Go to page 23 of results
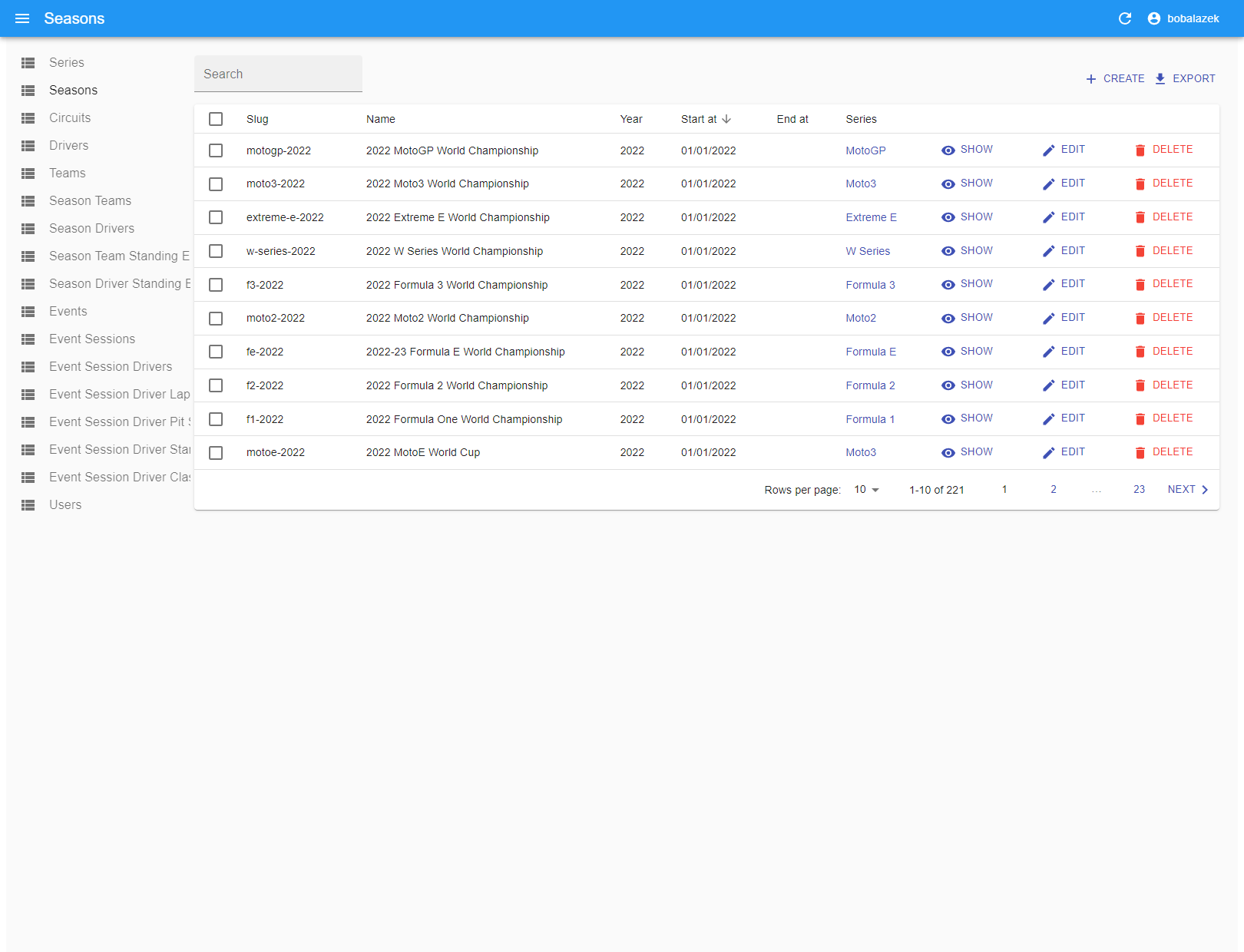1244x952 pixels. point(1139,490)
